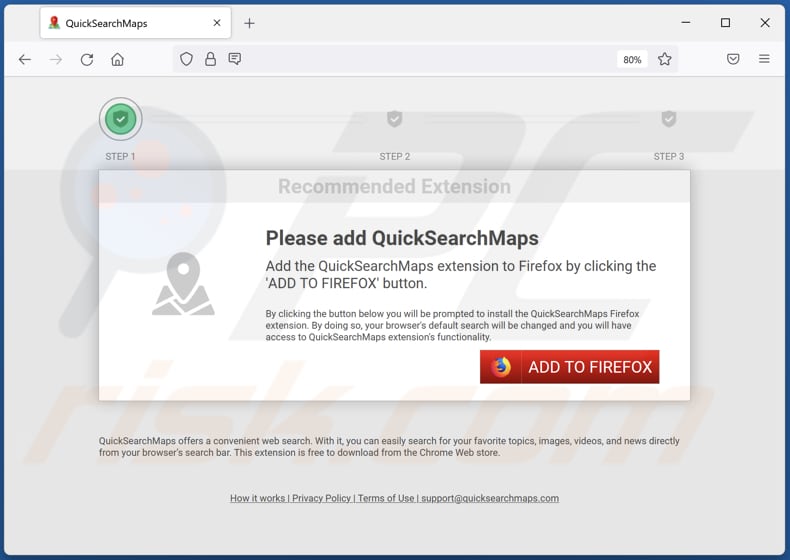The image size is (790, 560).
Task: Click the grey map pin icon
Action: [x=183, y=284]
